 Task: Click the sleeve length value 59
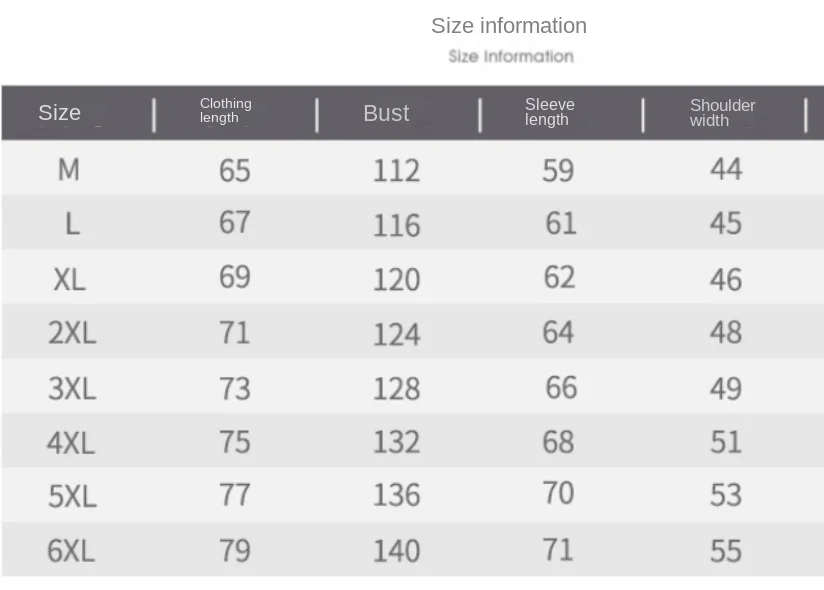(x=558, y=171)
